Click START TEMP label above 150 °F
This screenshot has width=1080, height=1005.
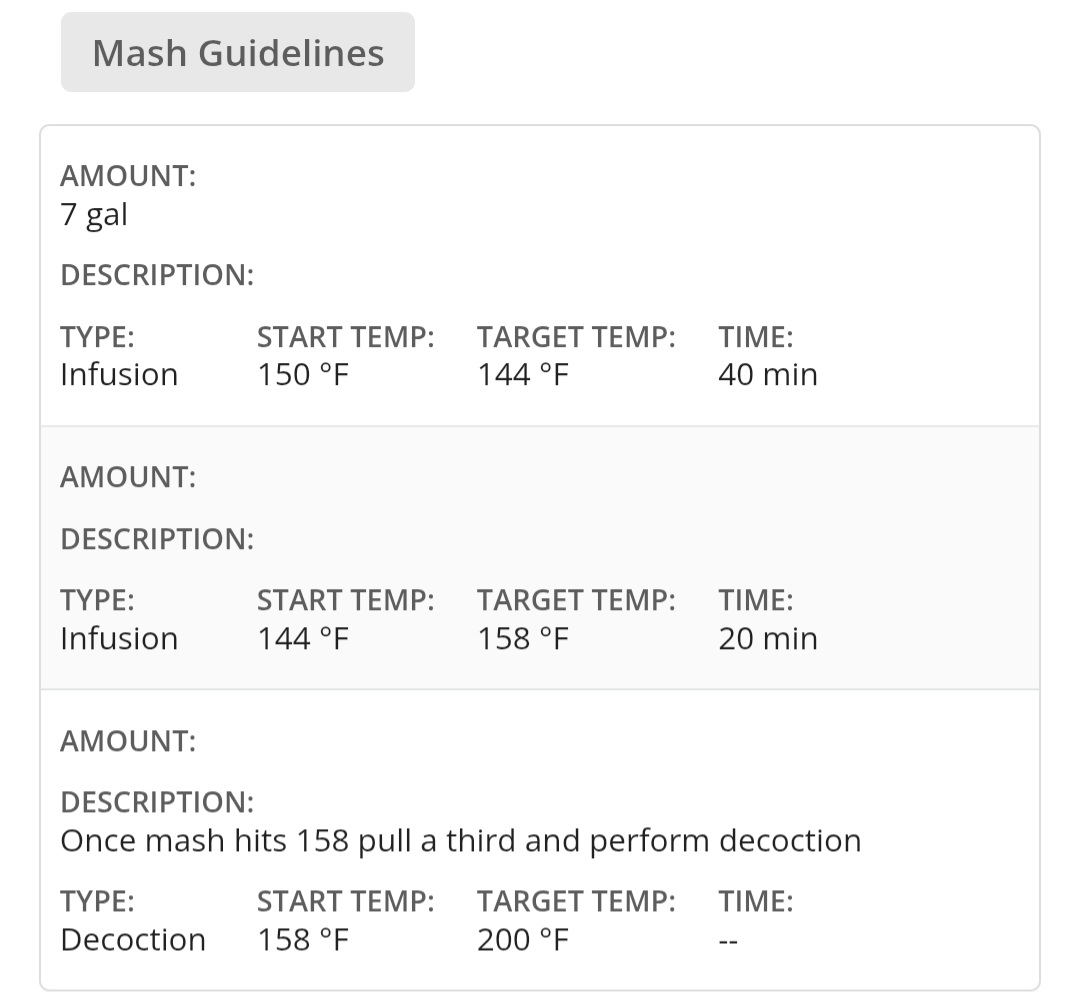(345, 337)
